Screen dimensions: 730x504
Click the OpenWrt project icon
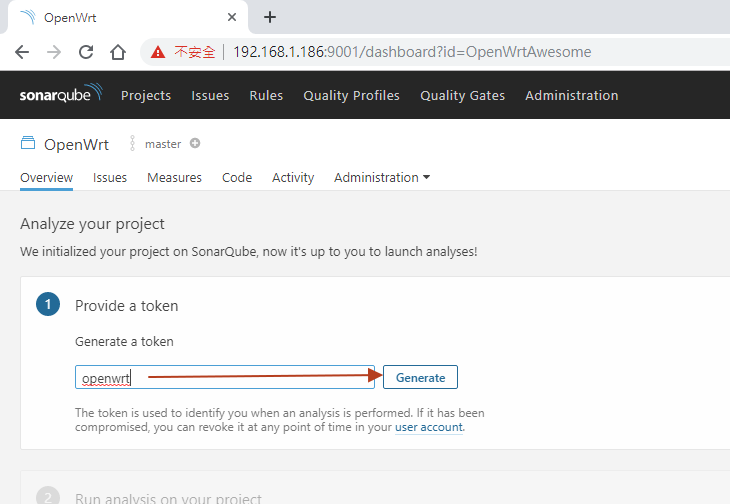(28, 143)
